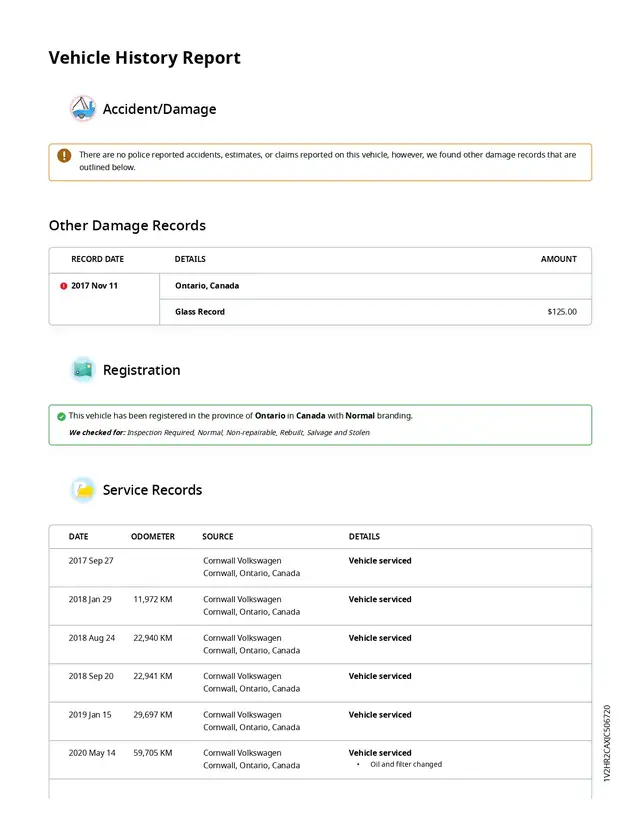Click the Service Records folder icon
Image resolution: width=640 pixels, height=828 pixels.
tap(83, 490)
